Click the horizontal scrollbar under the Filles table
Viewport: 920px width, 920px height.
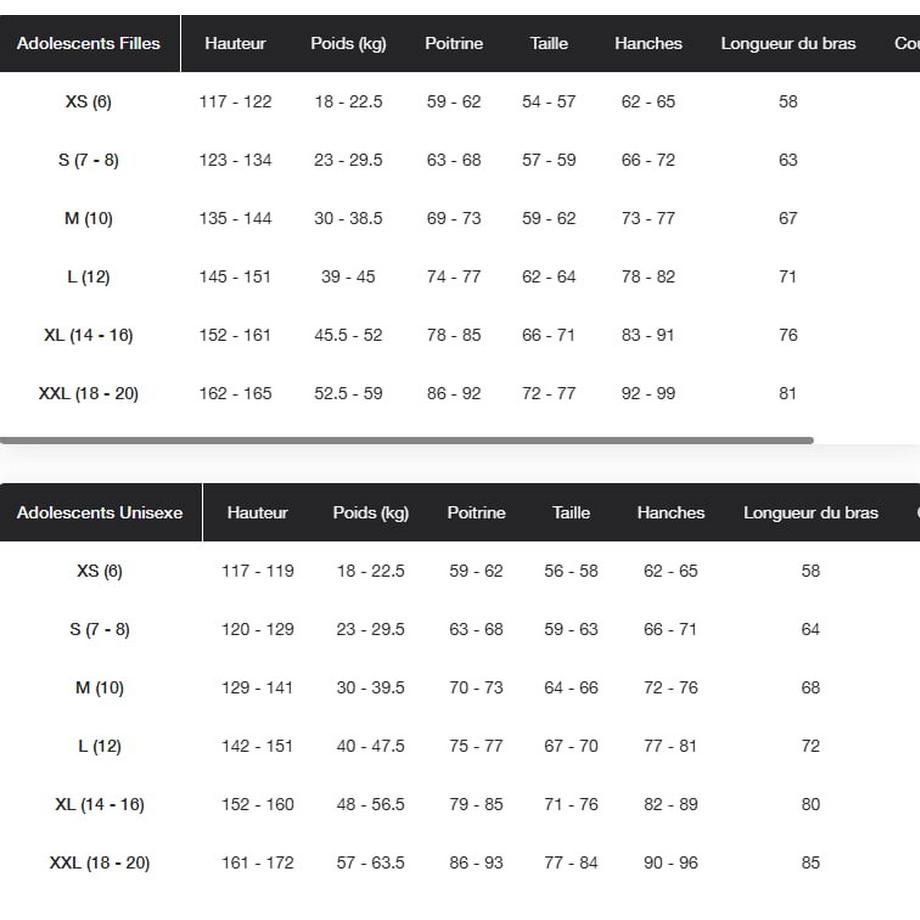point(407,440)
